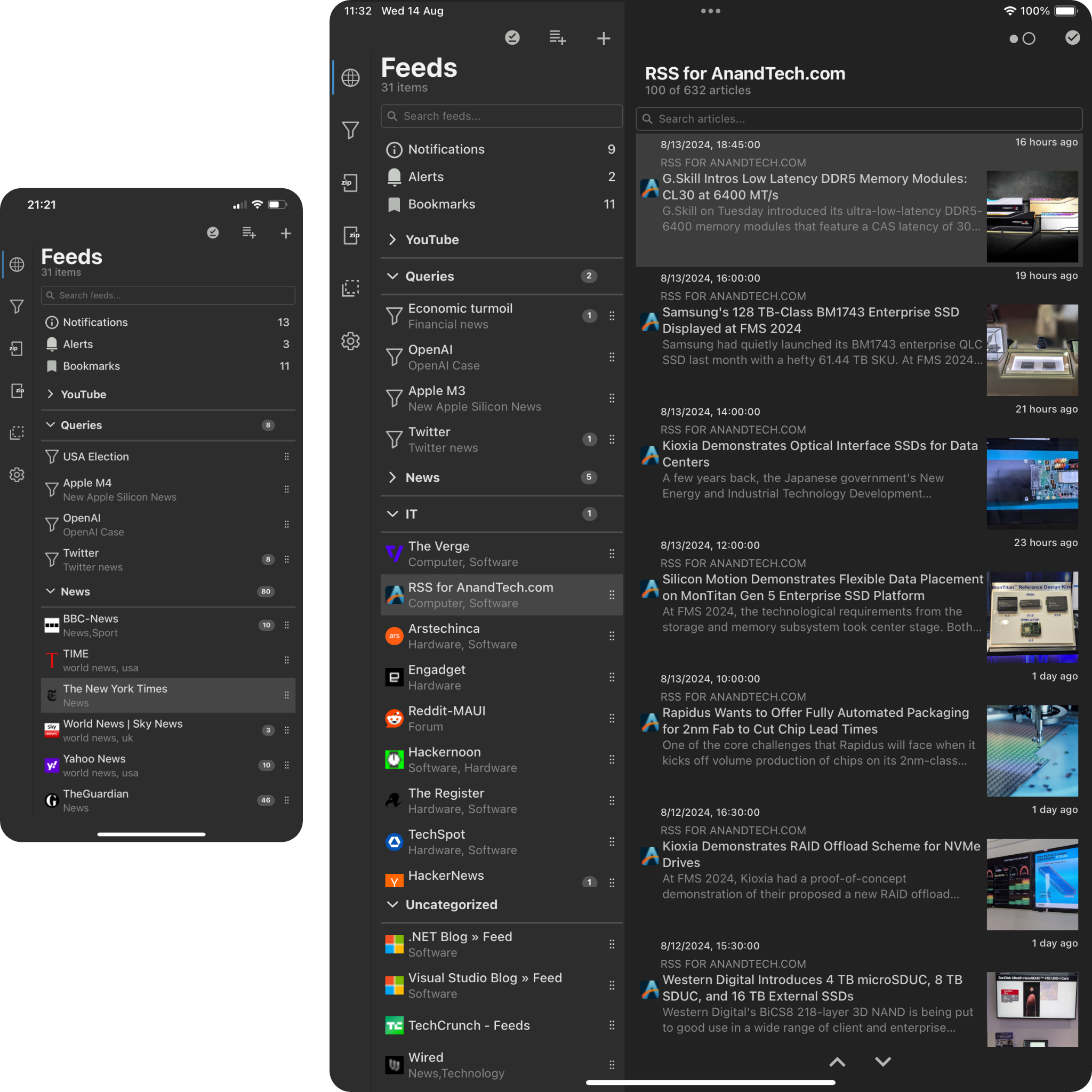Viewport: 1092px width, 1092px height.
Task: Open Rapidus 2nm Fab article thumbnail
Action: [1032, 751]
